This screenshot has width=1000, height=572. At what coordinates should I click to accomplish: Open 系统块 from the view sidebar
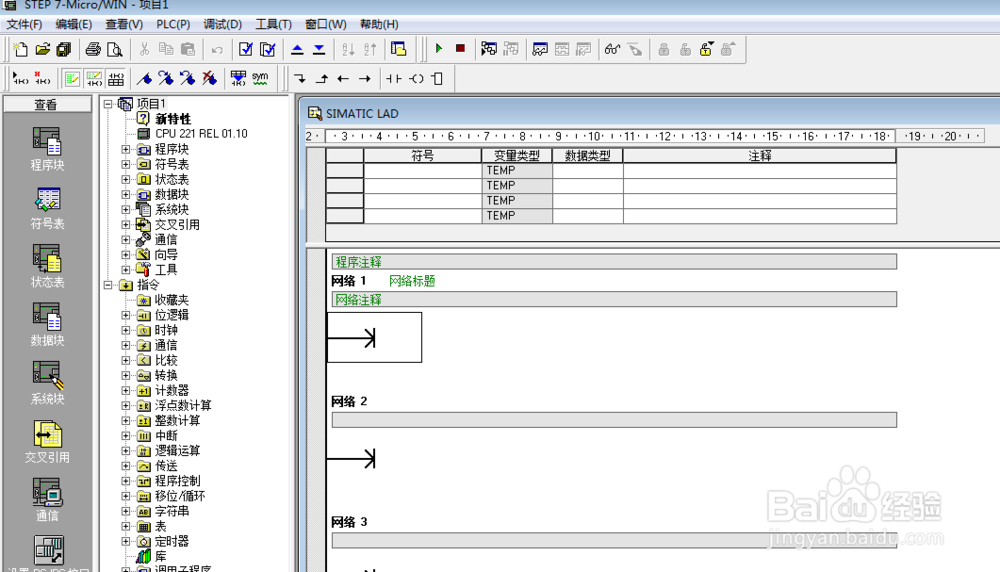[47, 383]
